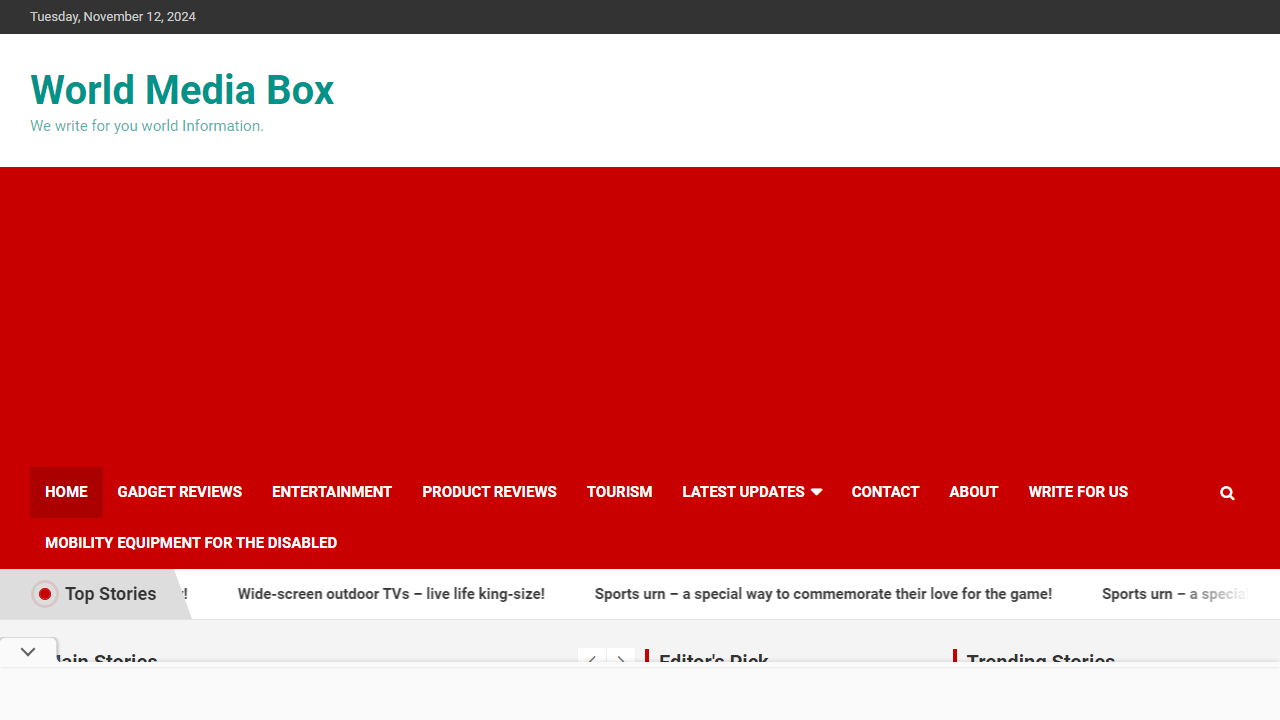Viewport: 1280px width, 720px height.
Task: Click the Top Stories ticker label
Action: [110, 593]
